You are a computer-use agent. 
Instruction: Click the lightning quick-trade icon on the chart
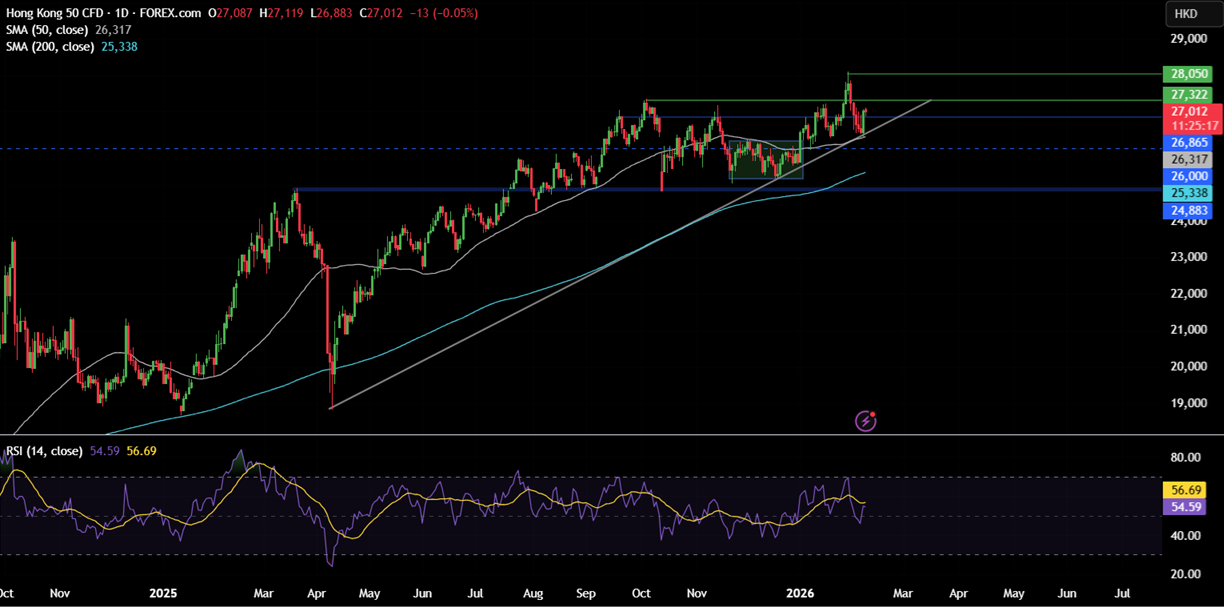click(x=866, y=421)
